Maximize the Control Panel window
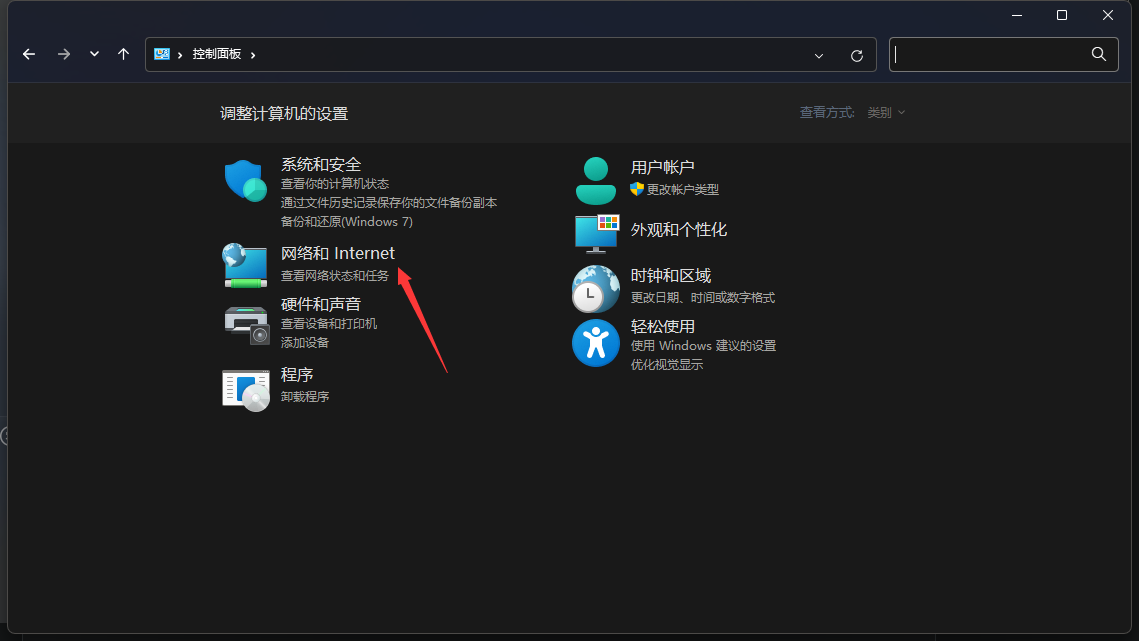The height and width of the screenshot is (641, 1139). [x=1062, y=15]
